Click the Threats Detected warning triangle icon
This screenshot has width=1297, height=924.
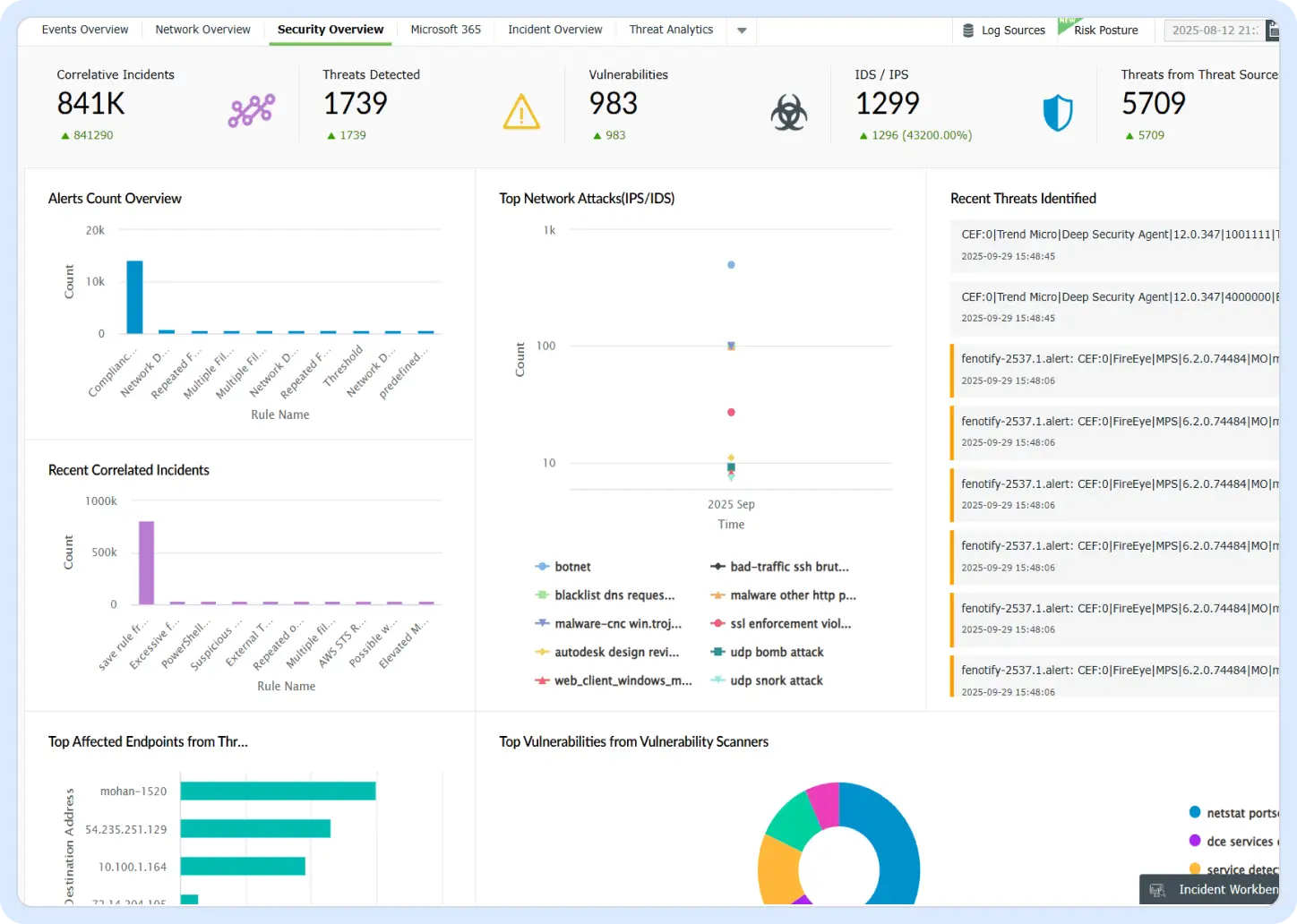tap(521, 112)
